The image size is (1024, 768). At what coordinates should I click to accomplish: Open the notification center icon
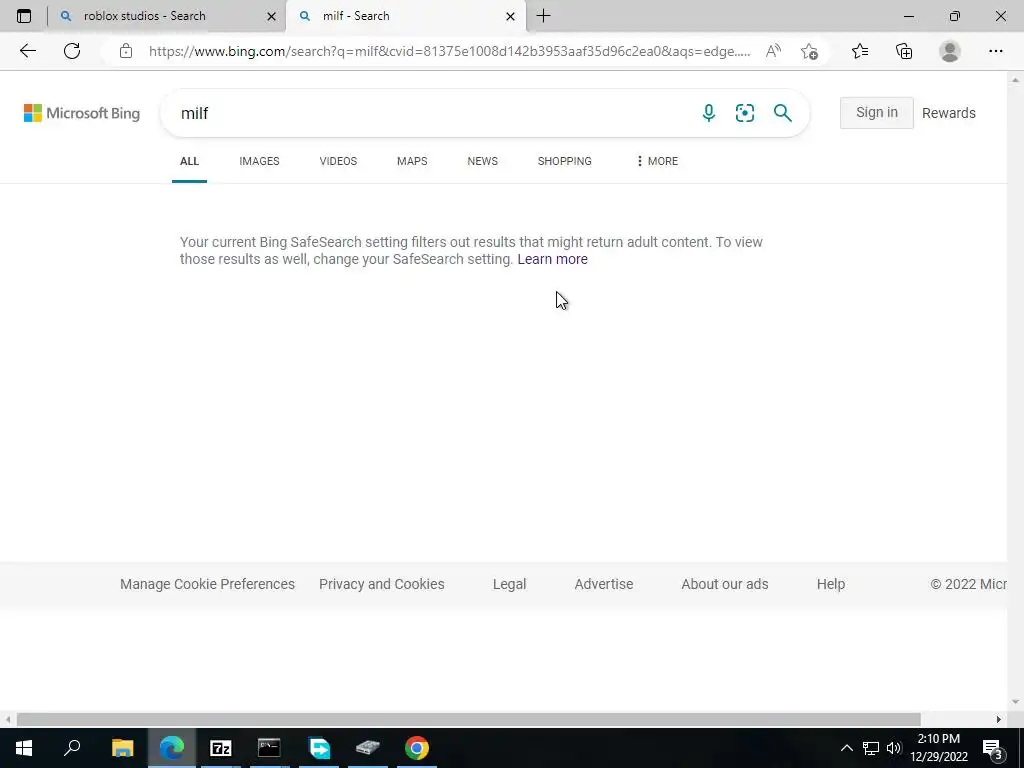point(993,748)
